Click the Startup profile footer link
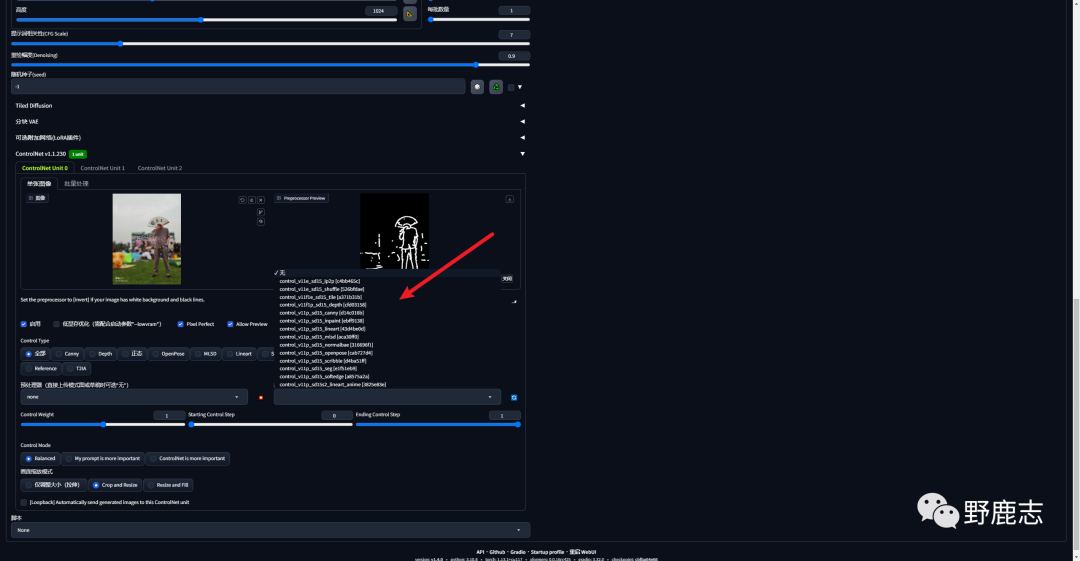 [547, 552]
